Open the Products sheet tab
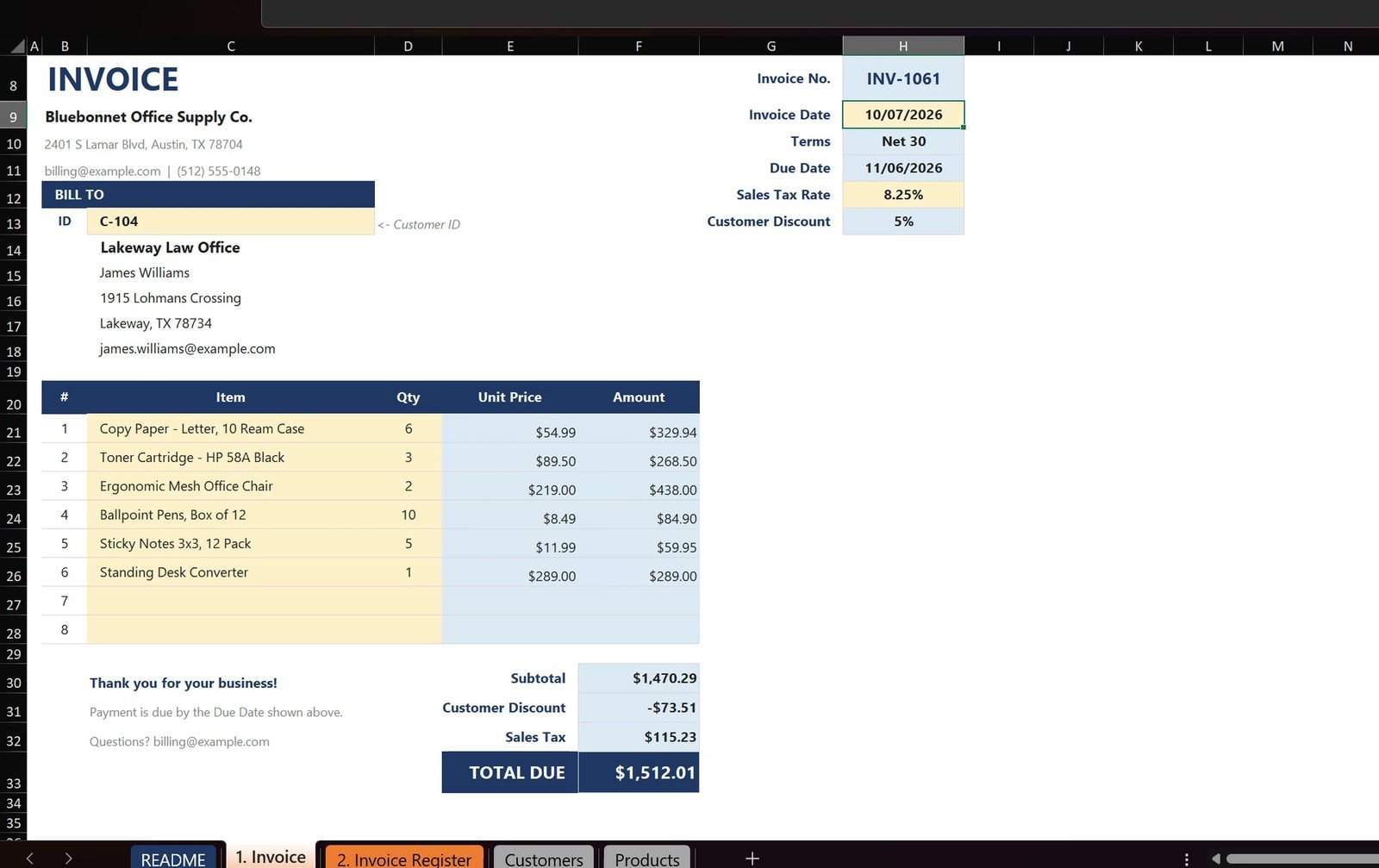The image size is (1379, 868). point(647,859)
